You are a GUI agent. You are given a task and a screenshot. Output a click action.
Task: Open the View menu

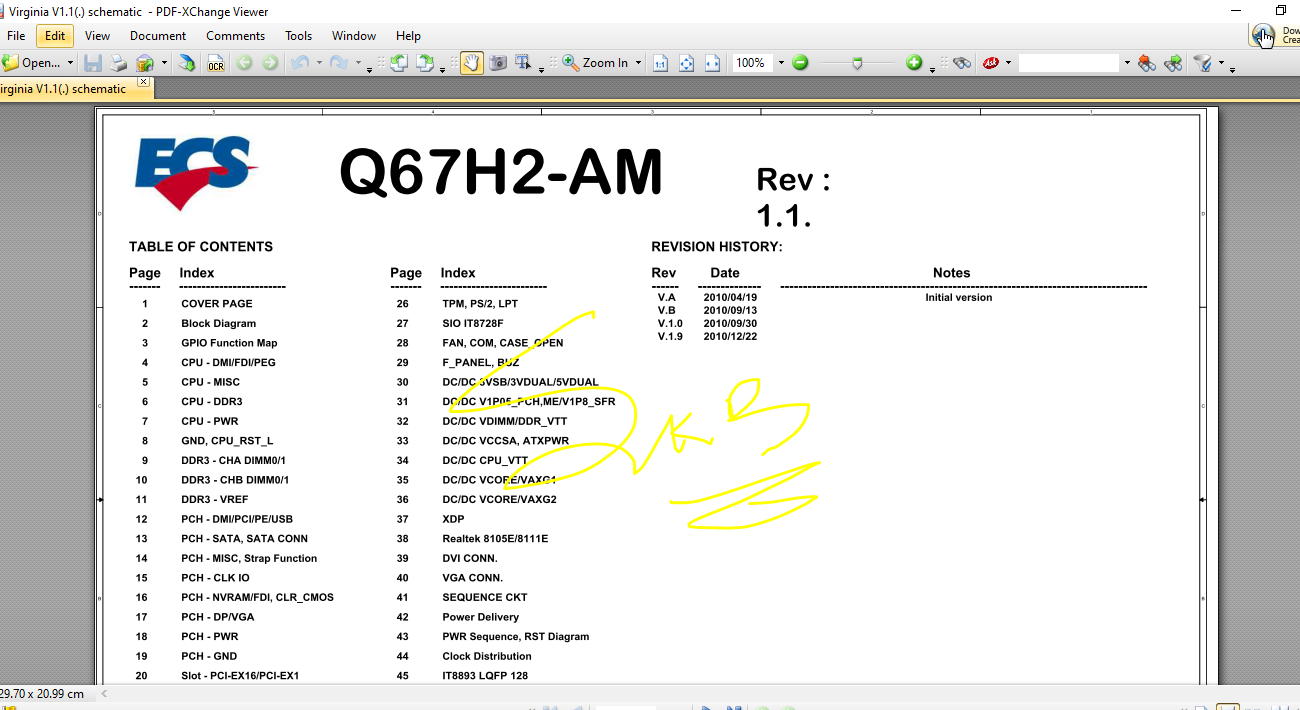(x=98, y=36)
